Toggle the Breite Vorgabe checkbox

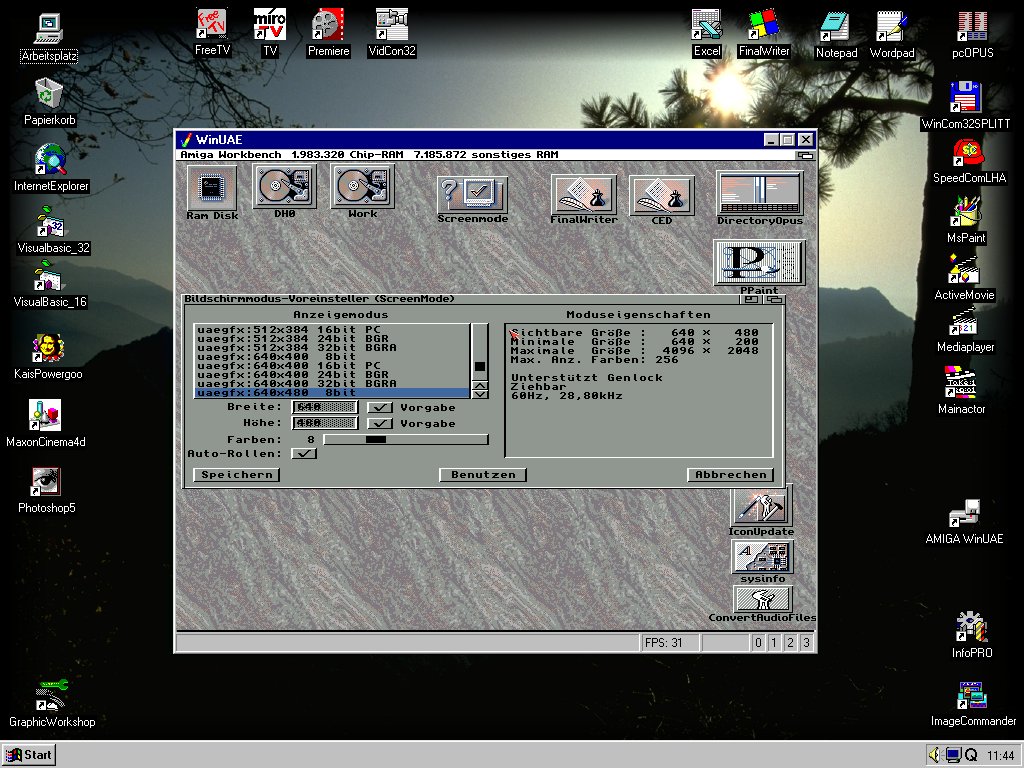click(379, 407)
